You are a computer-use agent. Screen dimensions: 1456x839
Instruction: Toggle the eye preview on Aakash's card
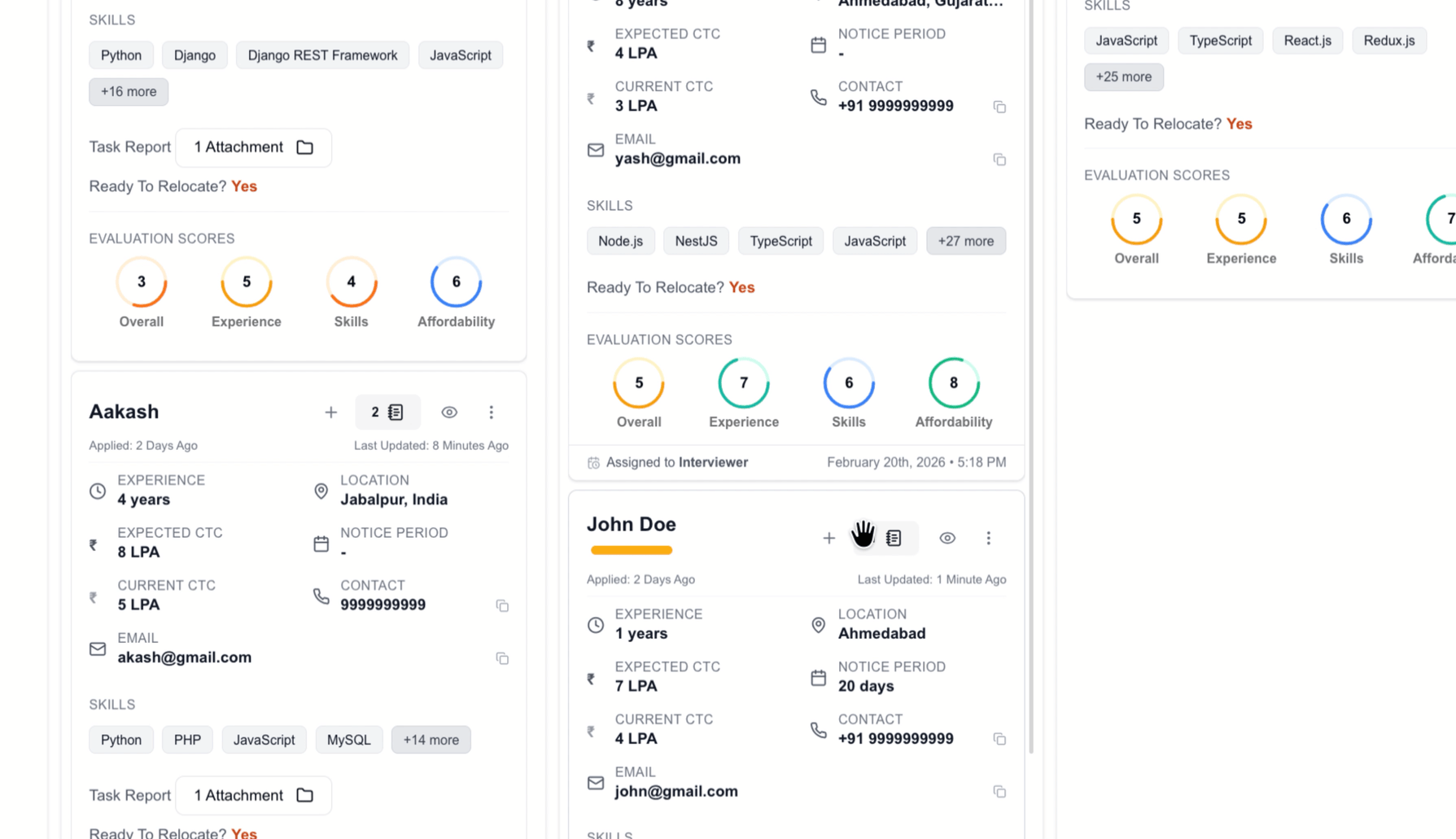pyautogui.click(x=449, y=412)
